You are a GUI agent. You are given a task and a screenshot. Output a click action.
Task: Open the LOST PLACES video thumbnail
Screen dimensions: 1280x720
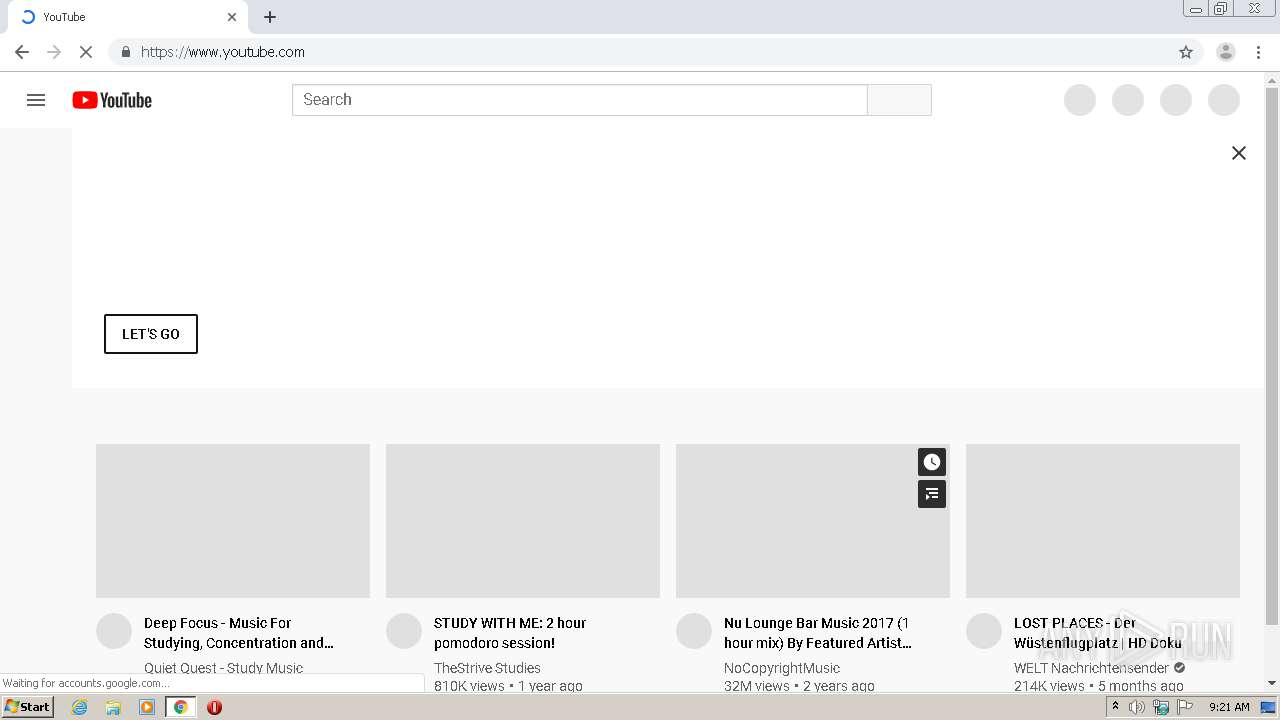click(x=1103, y=521)
